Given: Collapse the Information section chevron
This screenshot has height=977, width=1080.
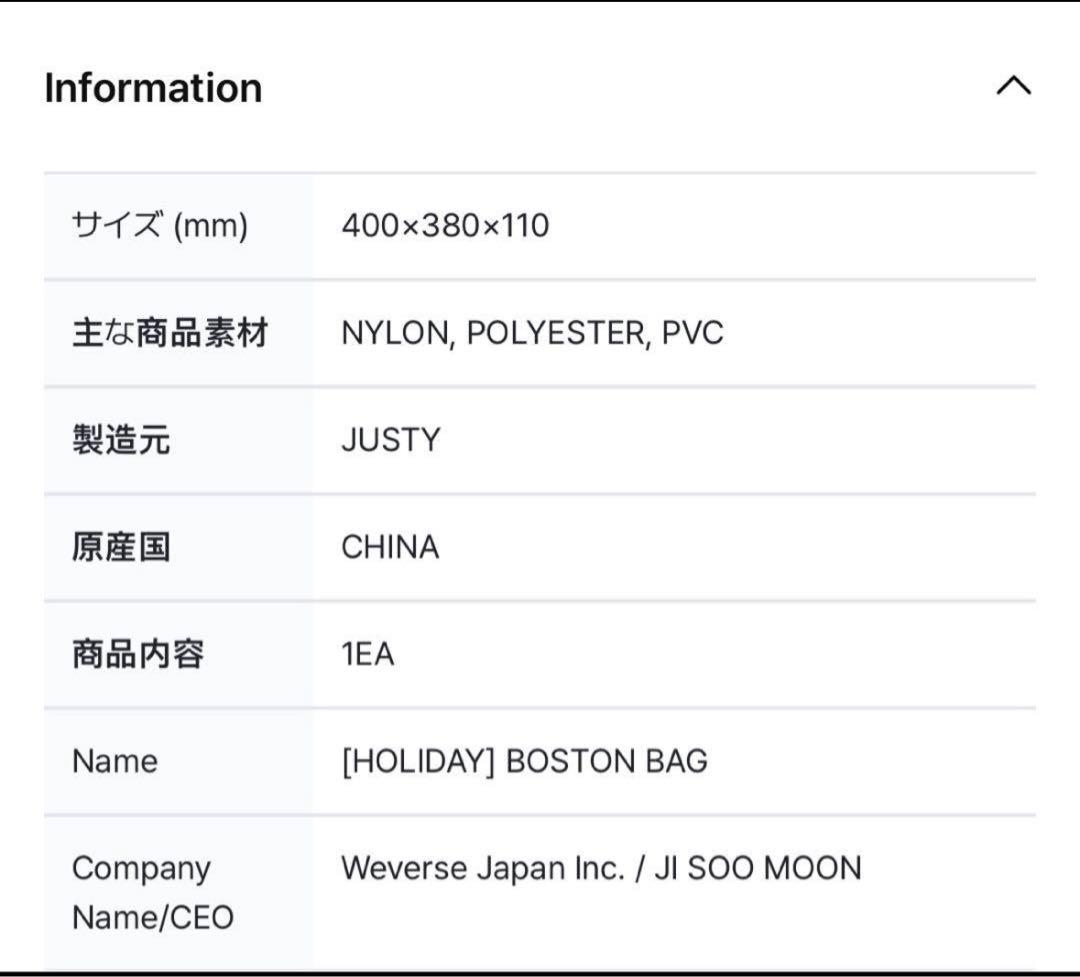Looking at the screenshot, I should [x=1014, y=87].
